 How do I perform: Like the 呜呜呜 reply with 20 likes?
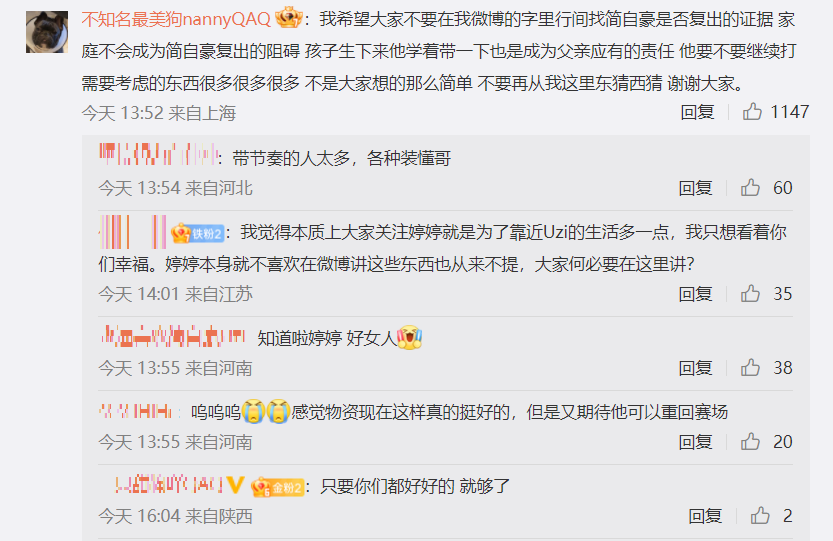(x=750, y=441)
